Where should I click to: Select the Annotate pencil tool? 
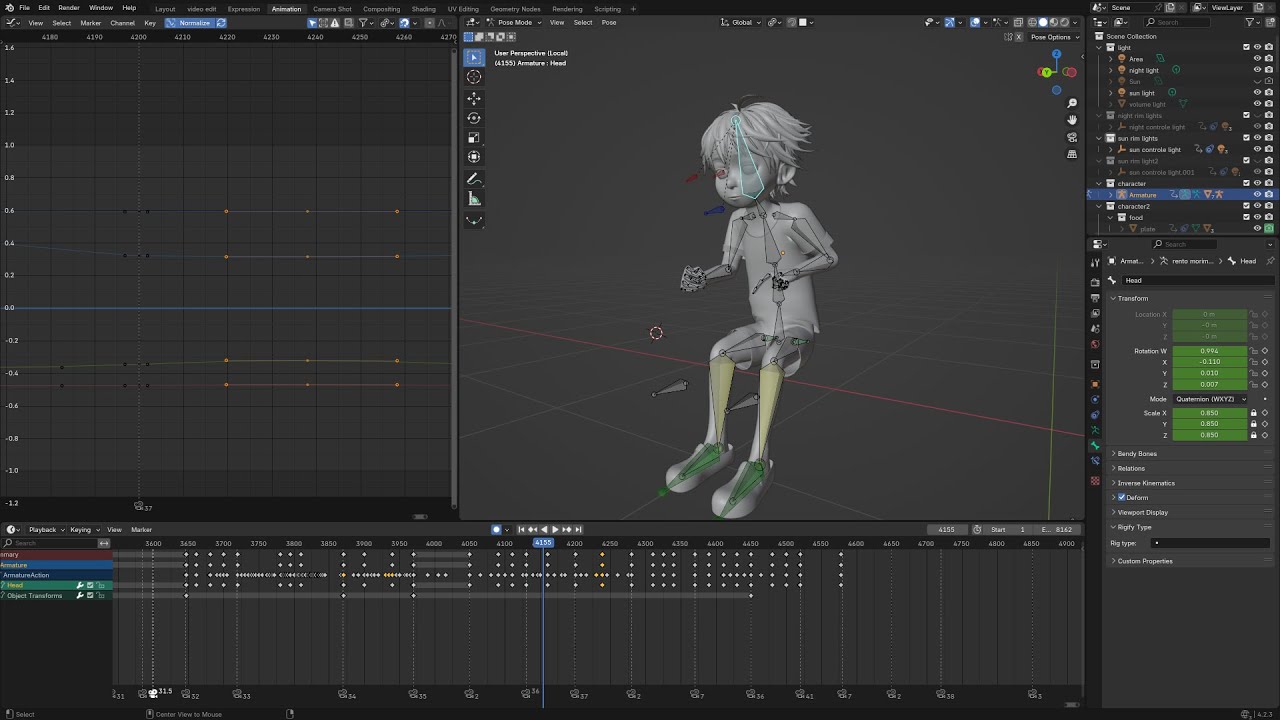click(474, 179)
